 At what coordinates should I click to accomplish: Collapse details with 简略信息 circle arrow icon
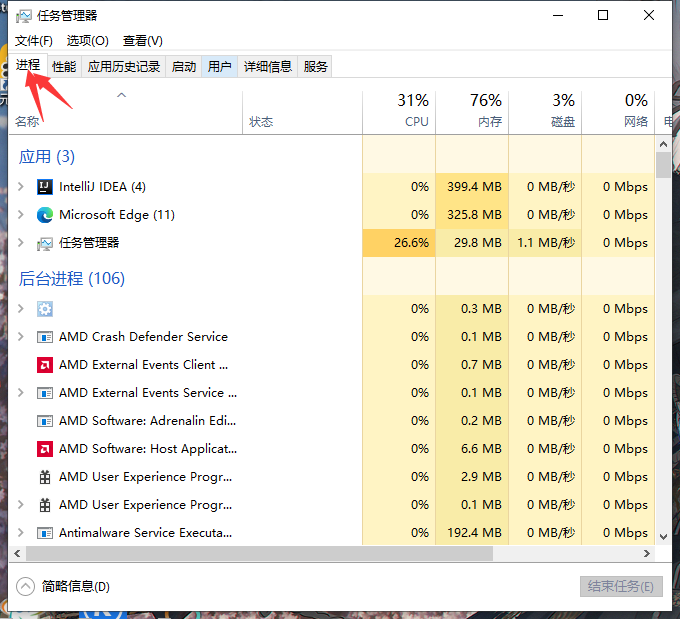[25, 587]
